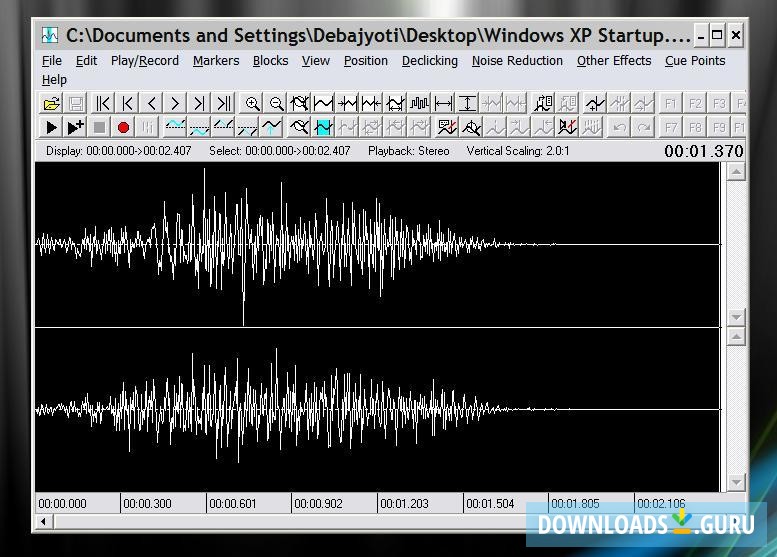Viewport: 777px width, 557px height.
Task: Click the upper channel scrollbar up arrow
Action: pyautogui.click(x=736, y=171)
